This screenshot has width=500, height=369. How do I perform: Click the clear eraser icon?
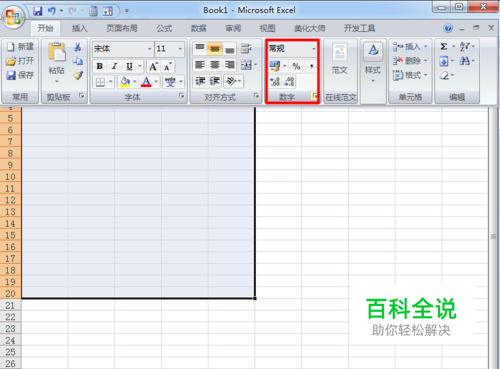point(444,76)
